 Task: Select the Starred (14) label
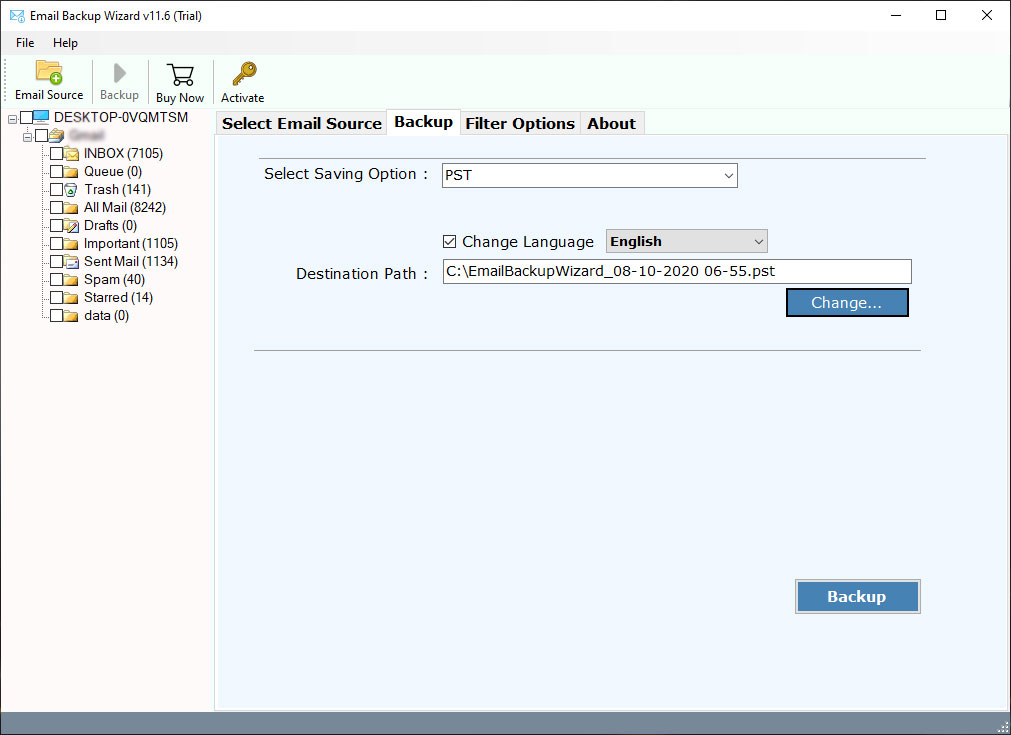tap(118, 298)
